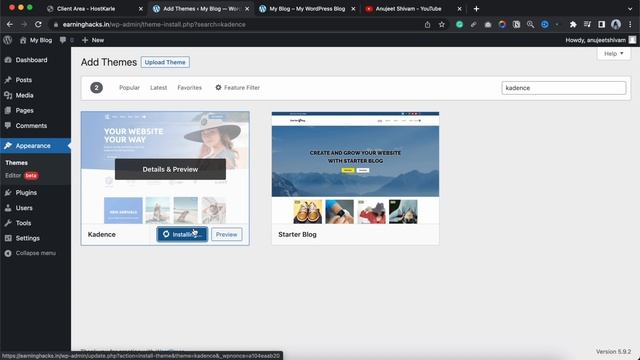Click the browser back arrow
The width and height of the screenshot is (640, 360).
point(10,24)
